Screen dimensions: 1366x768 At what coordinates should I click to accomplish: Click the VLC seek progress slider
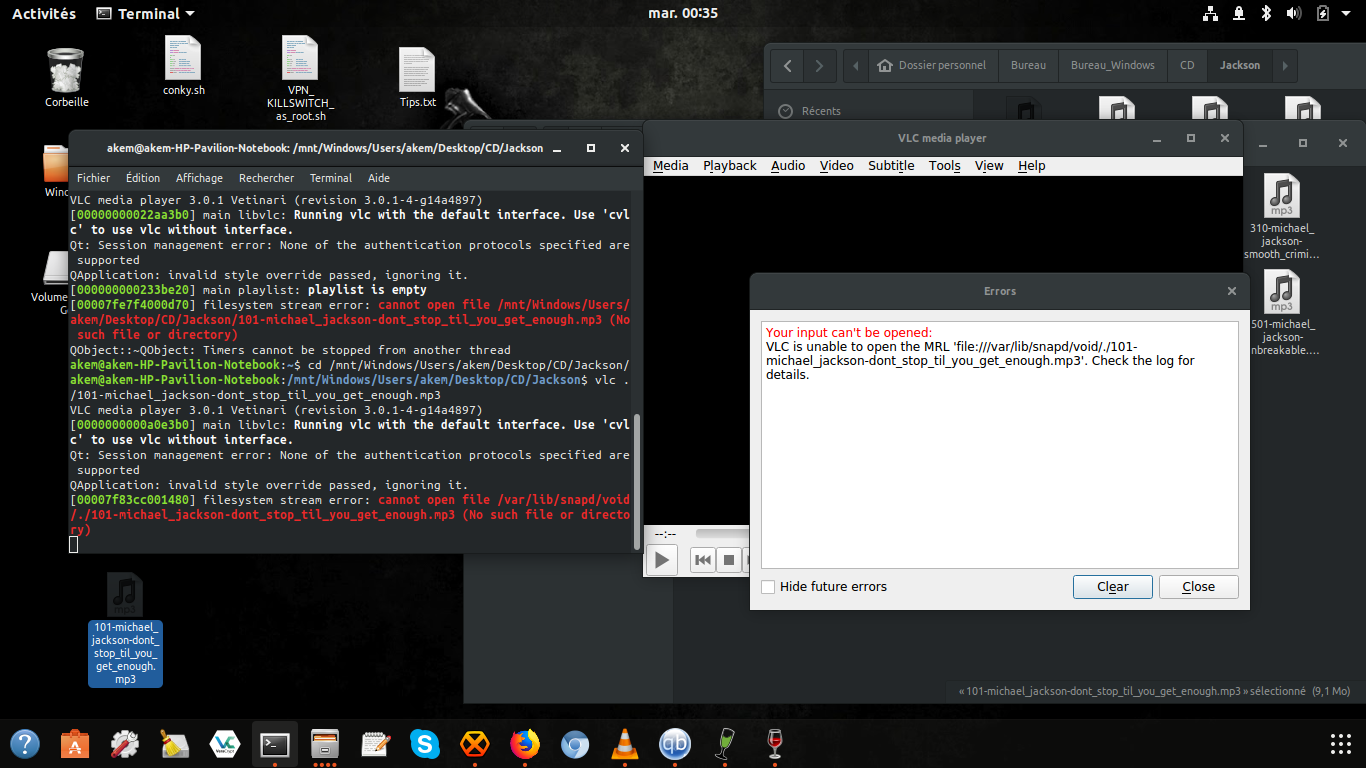click(x=722, y=534)
